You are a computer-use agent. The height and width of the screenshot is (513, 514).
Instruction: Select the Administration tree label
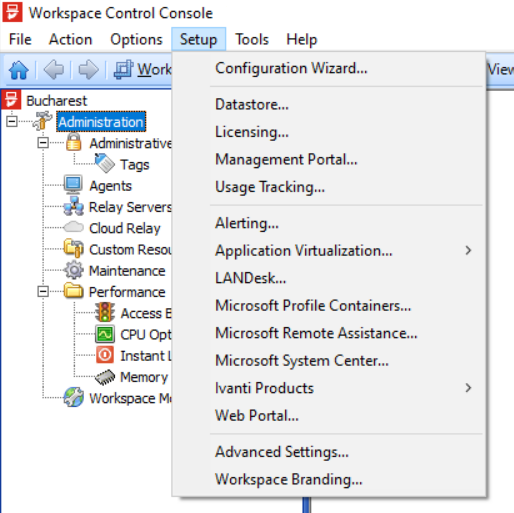101,122
